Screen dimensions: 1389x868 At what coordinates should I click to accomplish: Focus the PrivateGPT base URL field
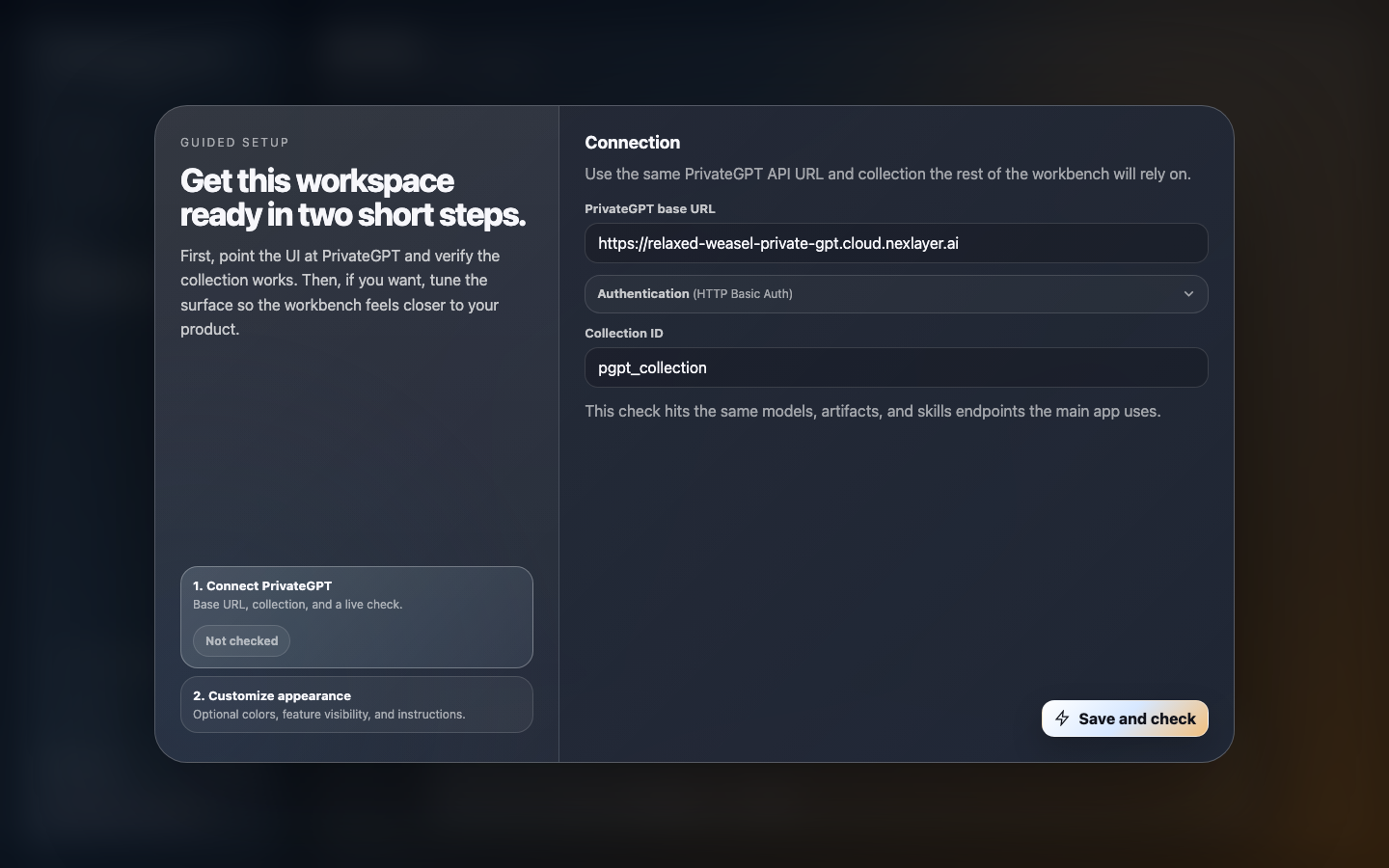pos(896,243)
